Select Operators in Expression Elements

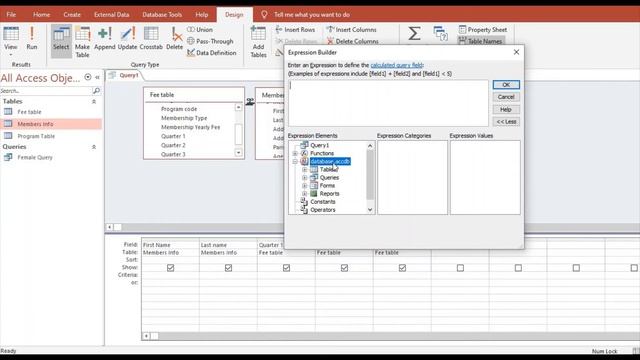[x=322, y=210]
